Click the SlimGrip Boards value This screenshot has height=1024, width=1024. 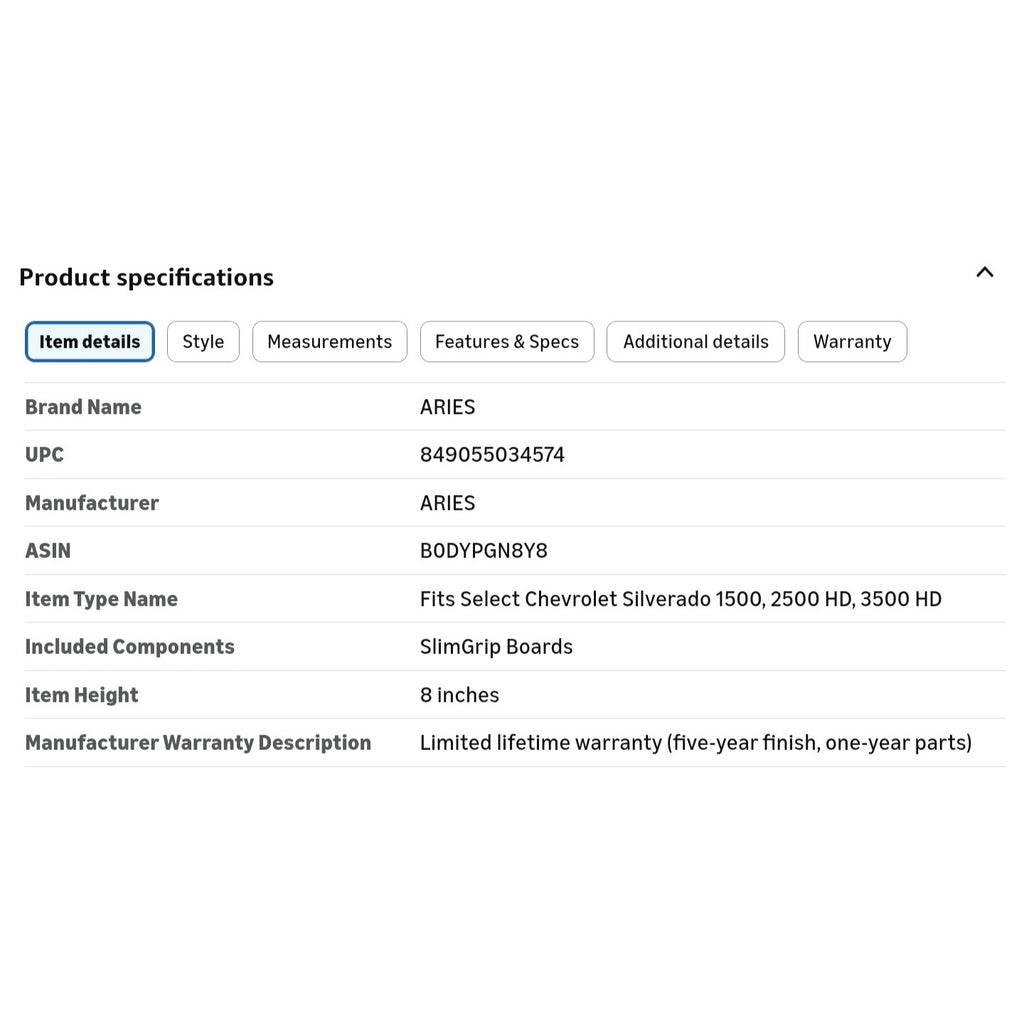pyautogui.click(x=496, y=647)
